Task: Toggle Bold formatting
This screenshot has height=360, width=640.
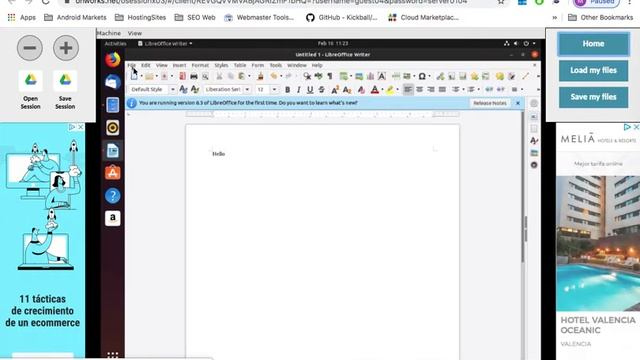Action: [x=287, y=90]
